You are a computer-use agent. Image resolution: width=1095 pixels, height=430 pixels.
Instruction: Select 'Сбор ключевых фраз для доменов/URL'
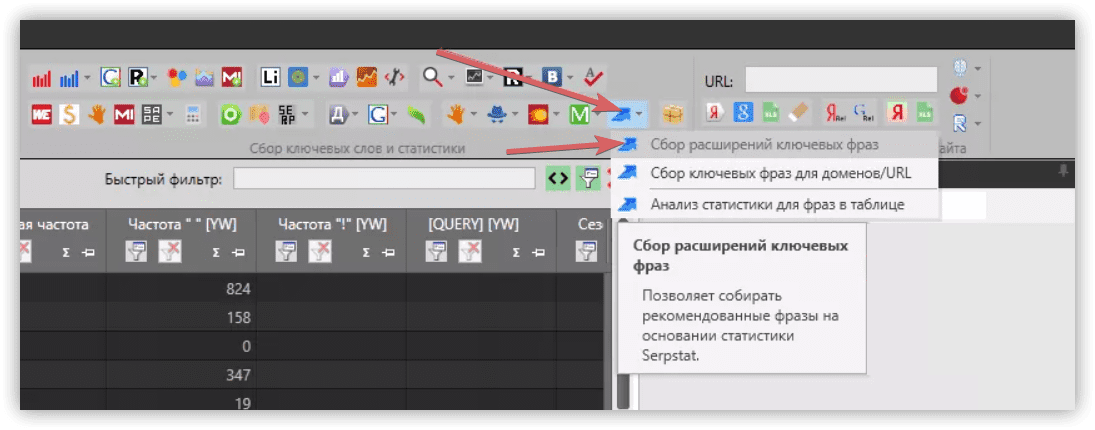[x=776, y=172]
